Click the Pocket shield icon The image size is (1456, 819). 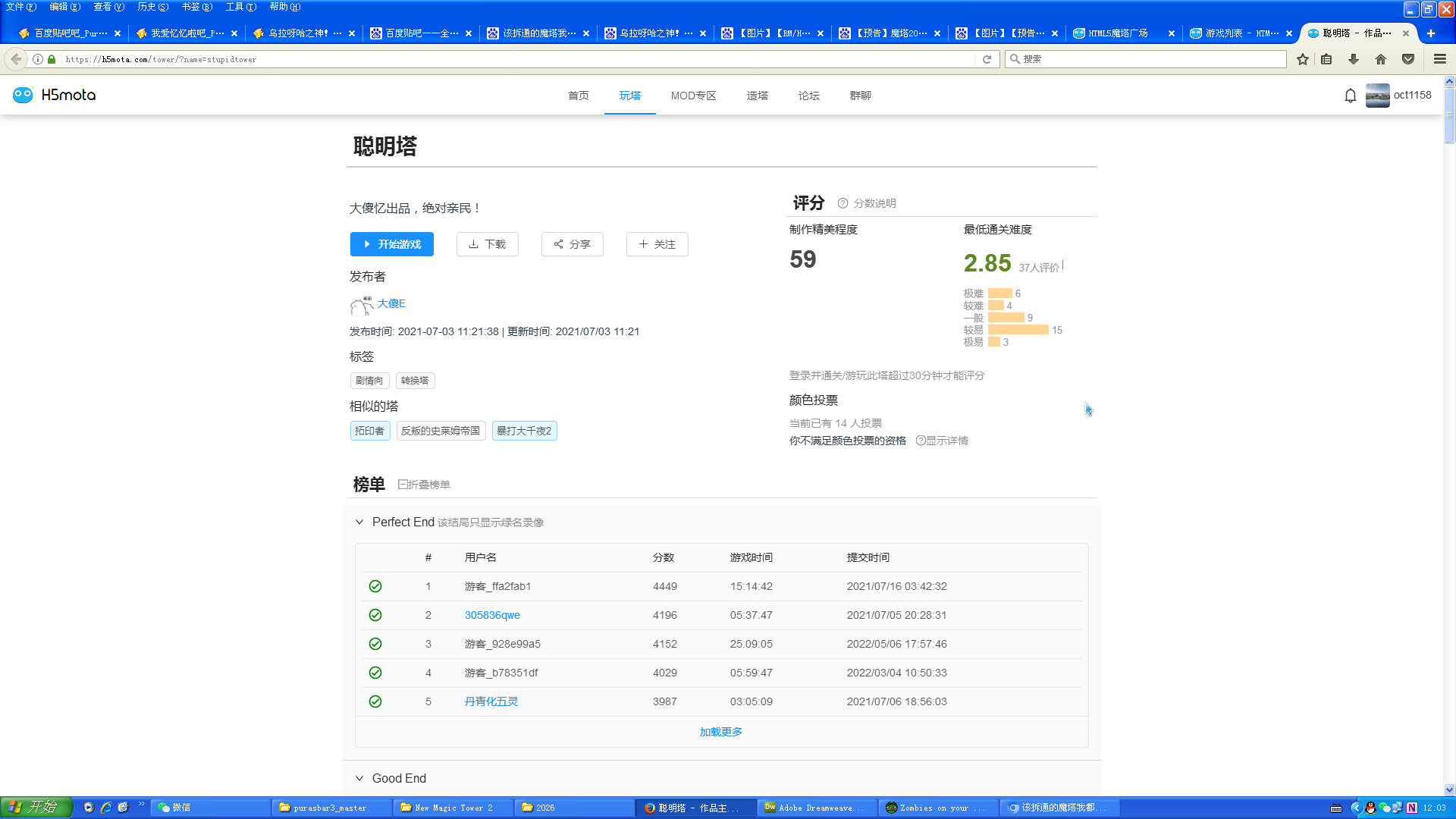click(1408, 59)
